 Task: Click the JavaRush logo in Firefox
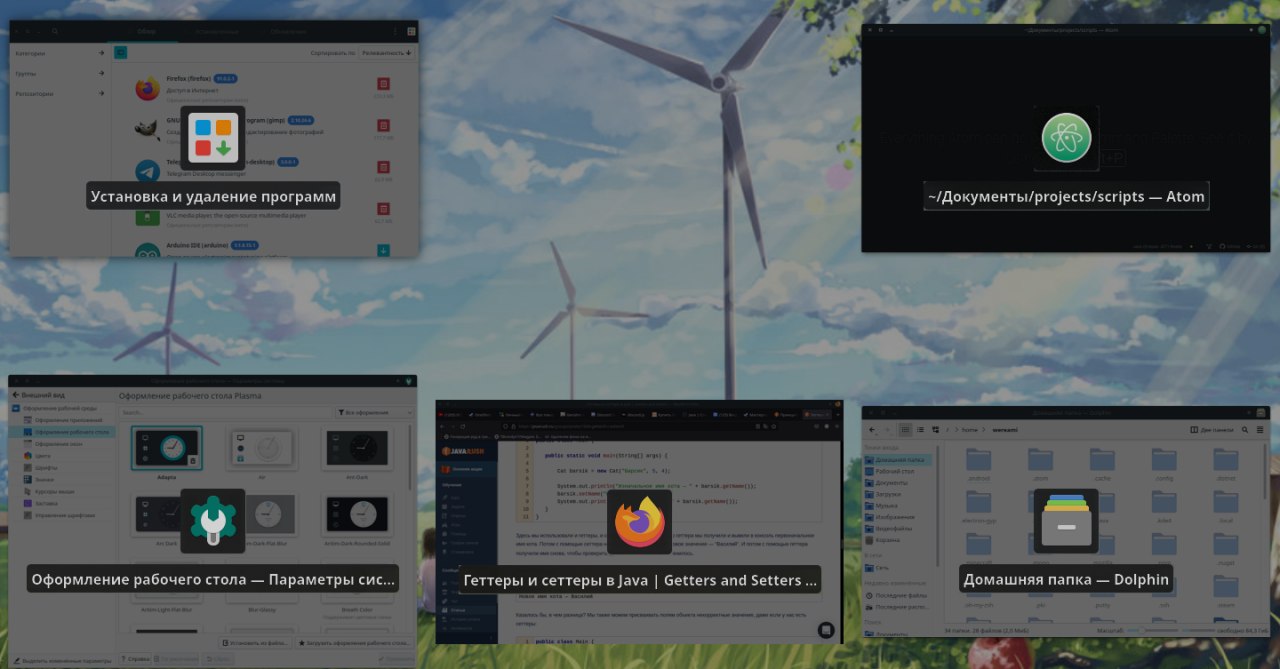pyautogui.click(x=461, y=450)
